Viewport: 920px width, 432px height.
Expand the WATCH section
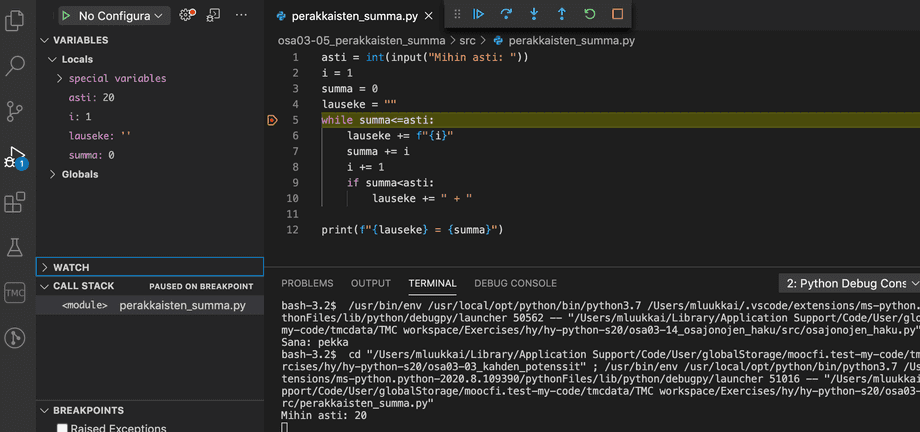[70, 267]
